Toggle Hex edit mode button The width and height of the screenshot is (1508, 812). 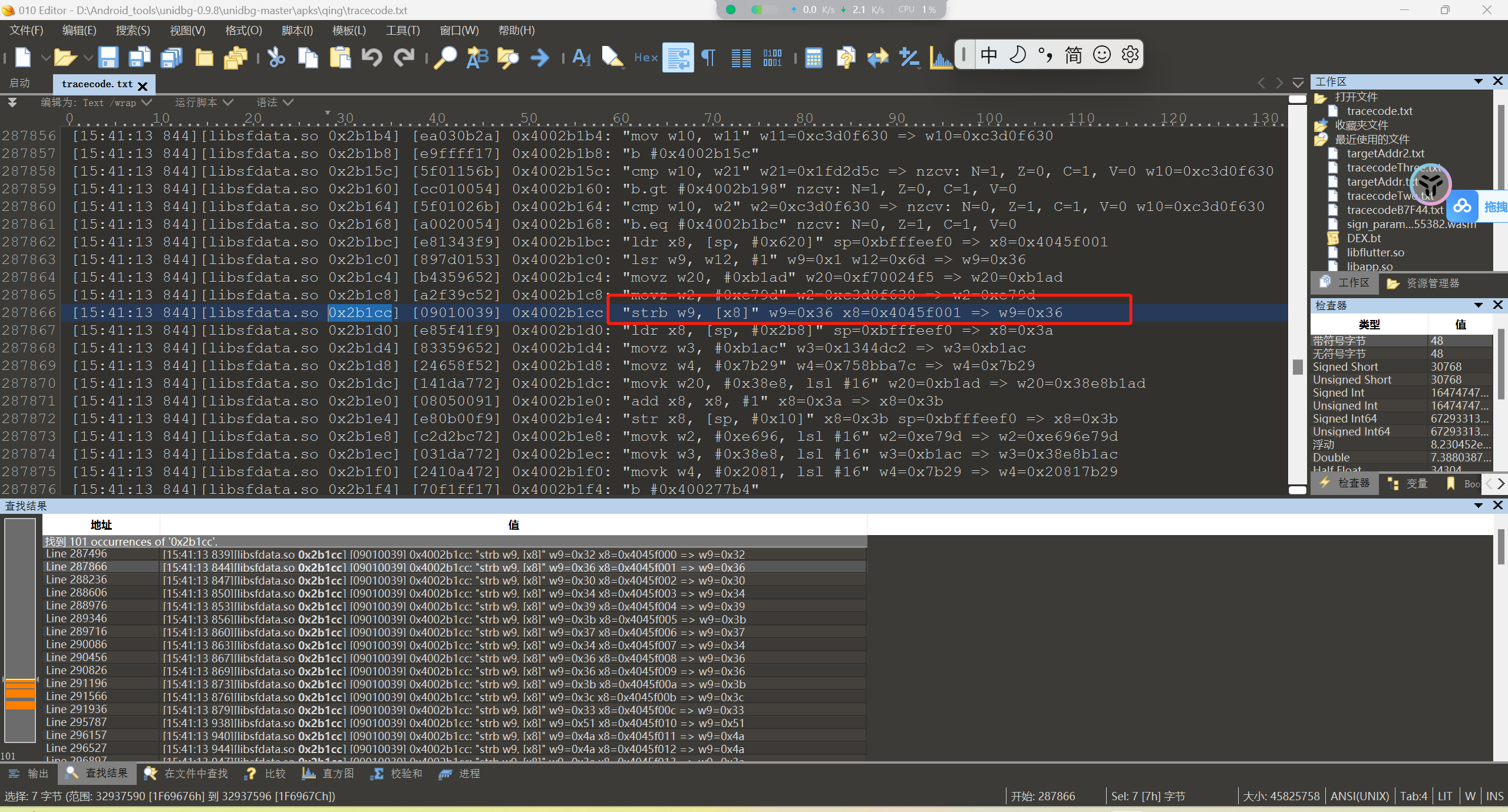645,57
